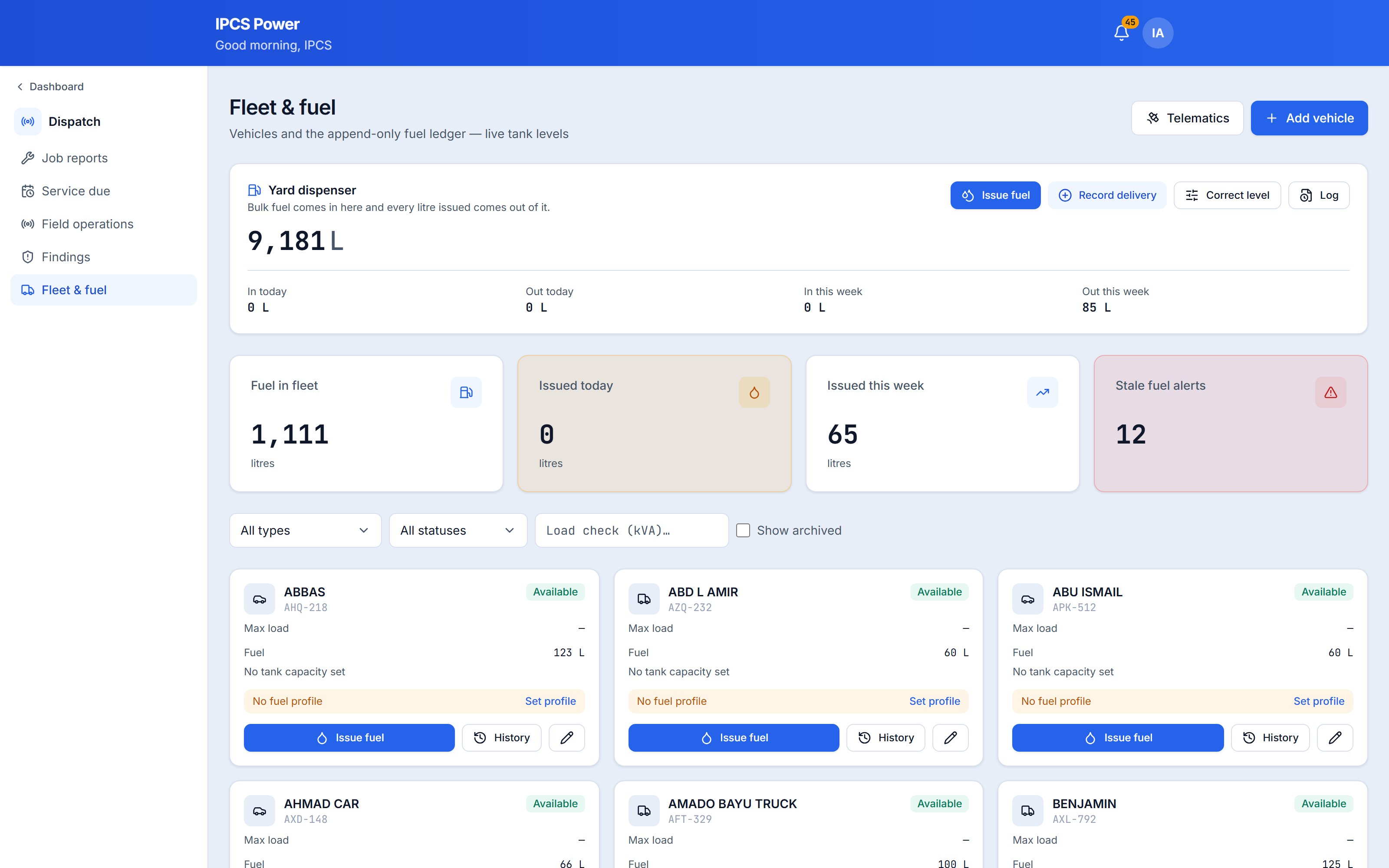
Task: Click the Add vehicle button
Action: click(x=1309, y=118)
